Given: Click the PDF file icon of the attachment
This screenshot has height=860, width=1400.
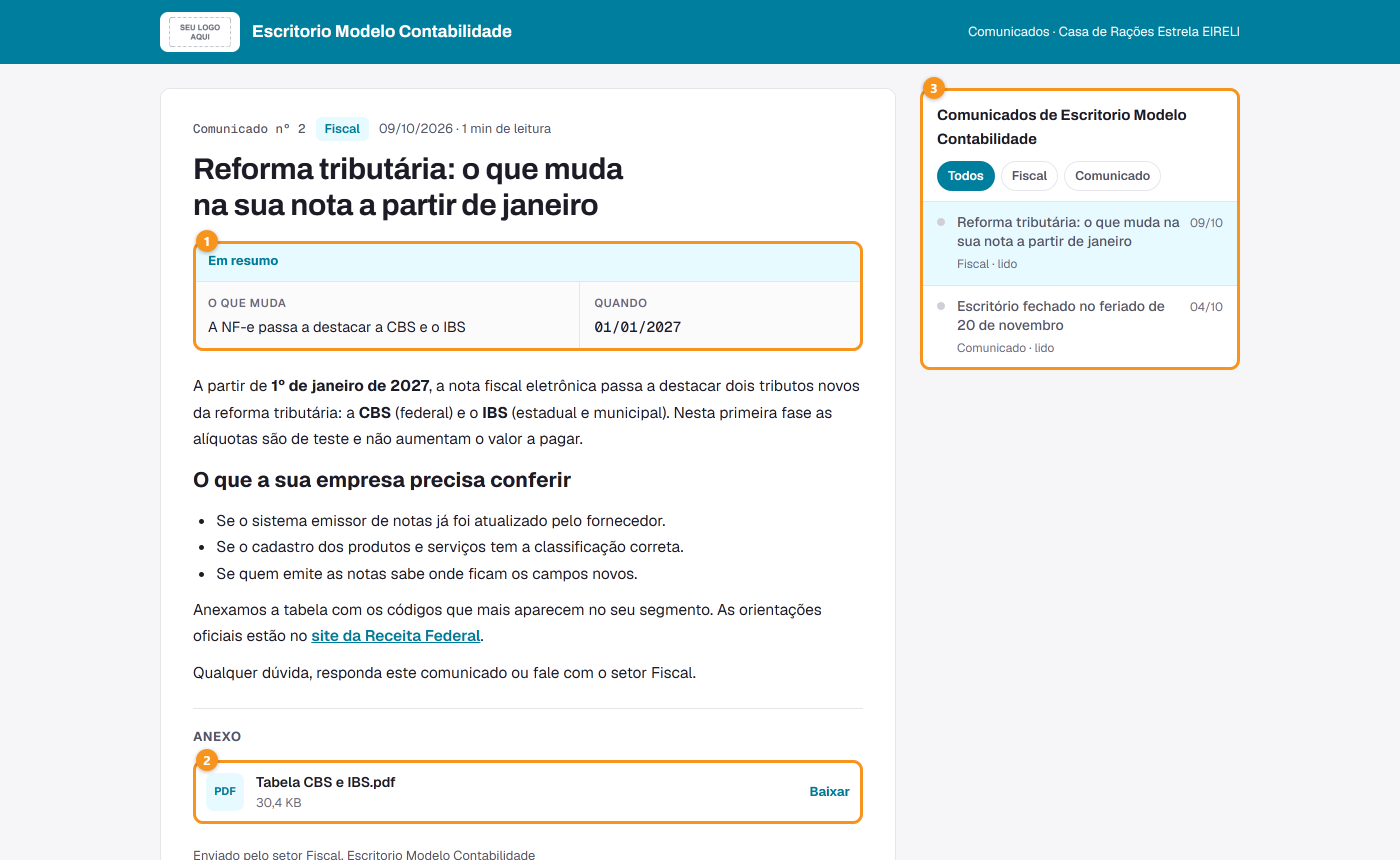Looking at the screenshot, I should click(224, 791).
